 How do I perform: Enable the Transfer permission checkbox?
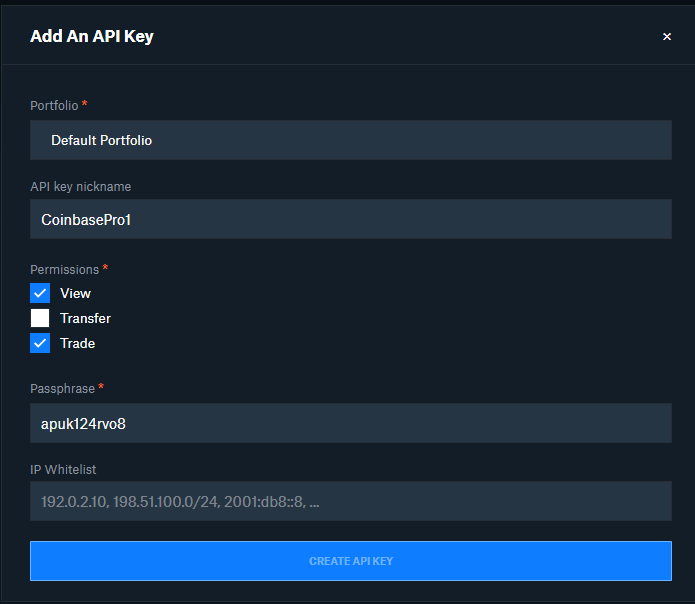point(40,318)
